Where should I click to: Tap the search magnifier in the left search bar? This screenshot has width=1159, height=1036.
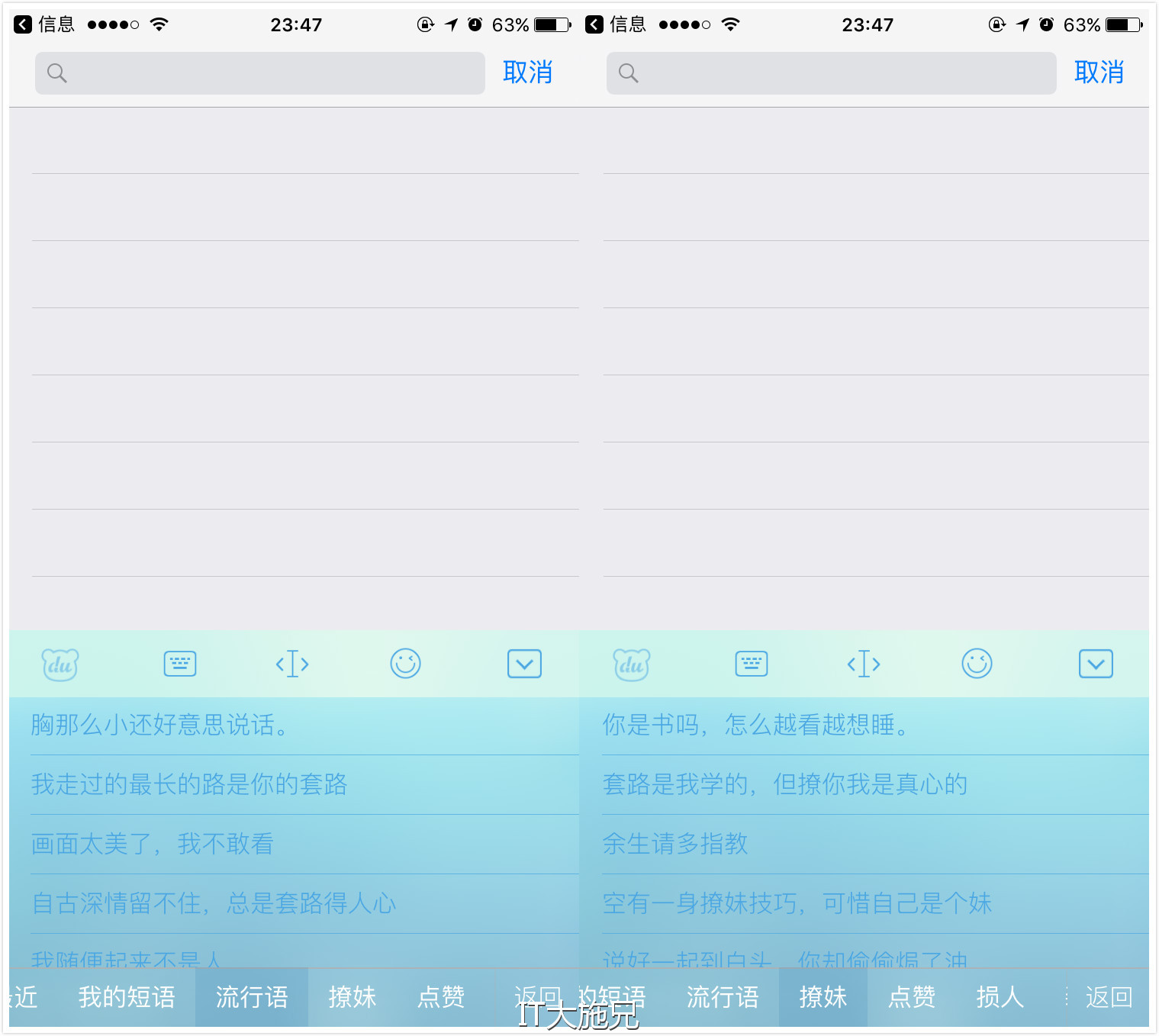(57, 73)
